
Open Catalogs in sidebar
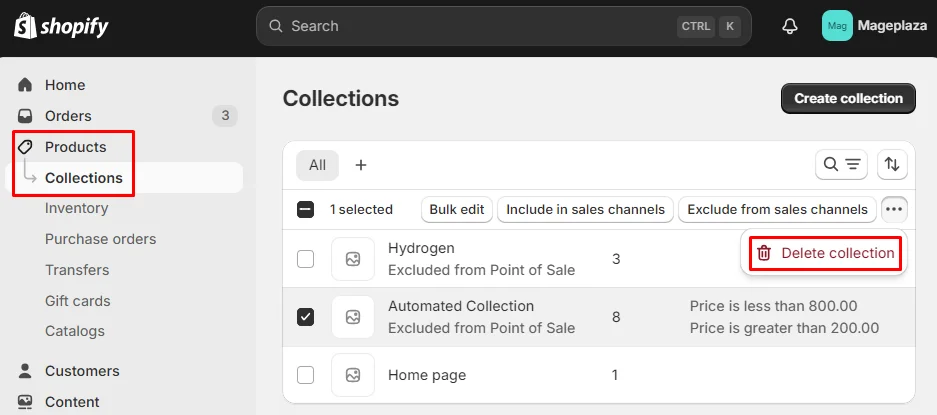click(75, 331)
